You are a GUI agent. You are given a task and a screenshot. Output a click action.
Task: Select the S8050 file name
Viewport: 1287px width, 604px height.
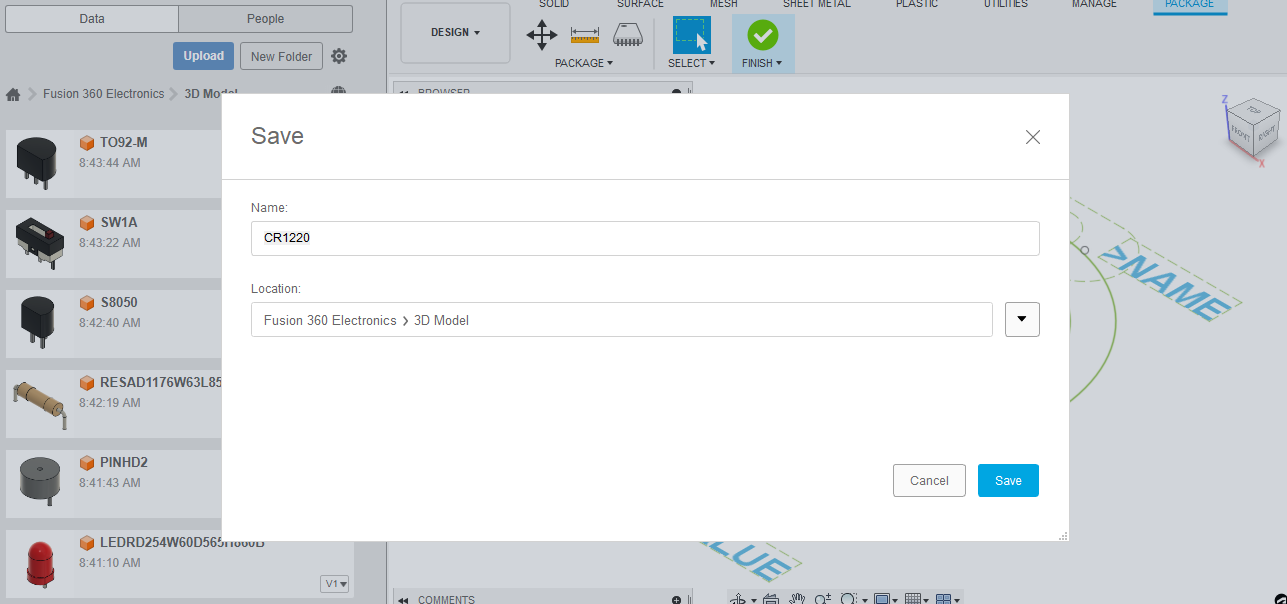(120, 303)
